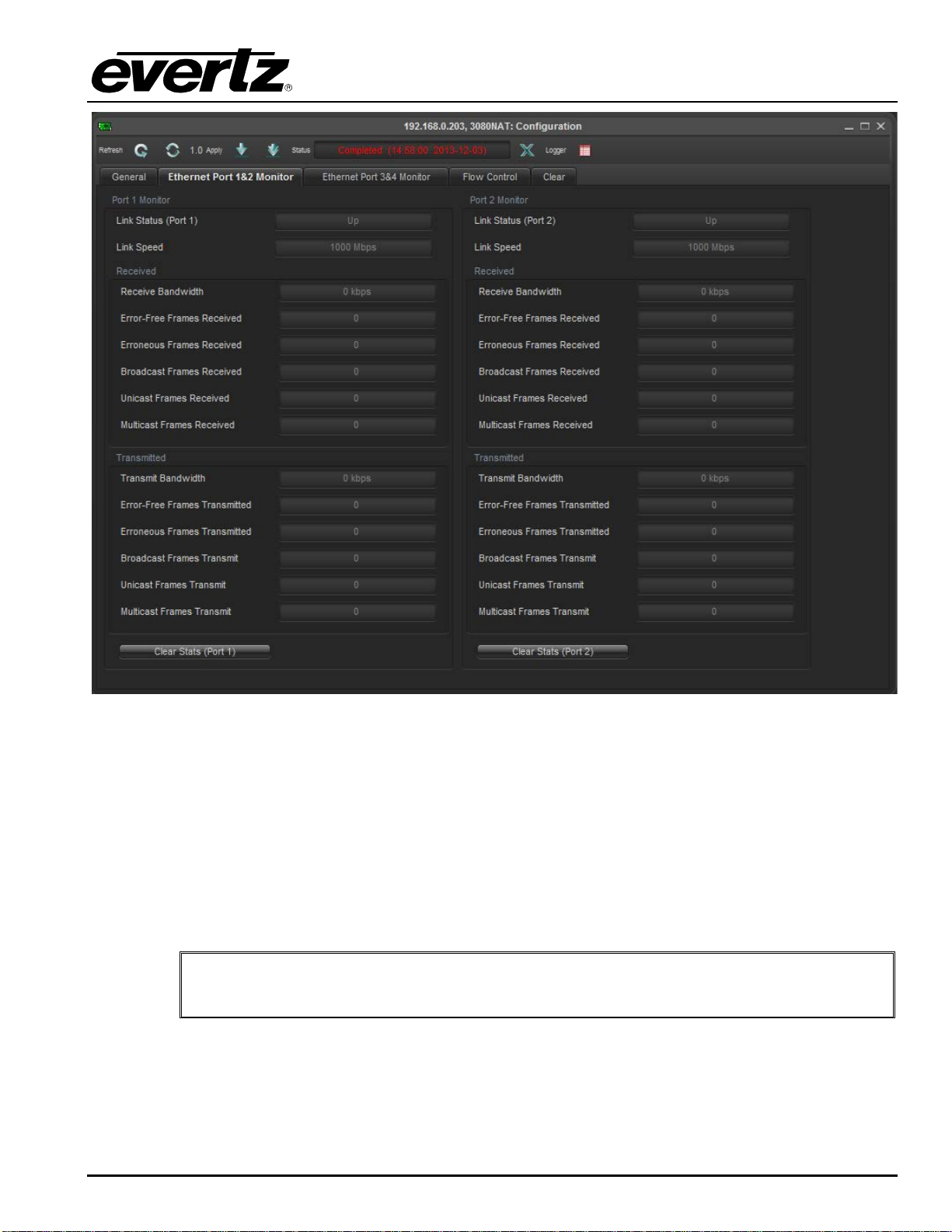Click the single Refresh icon

(x=141, y=150)
